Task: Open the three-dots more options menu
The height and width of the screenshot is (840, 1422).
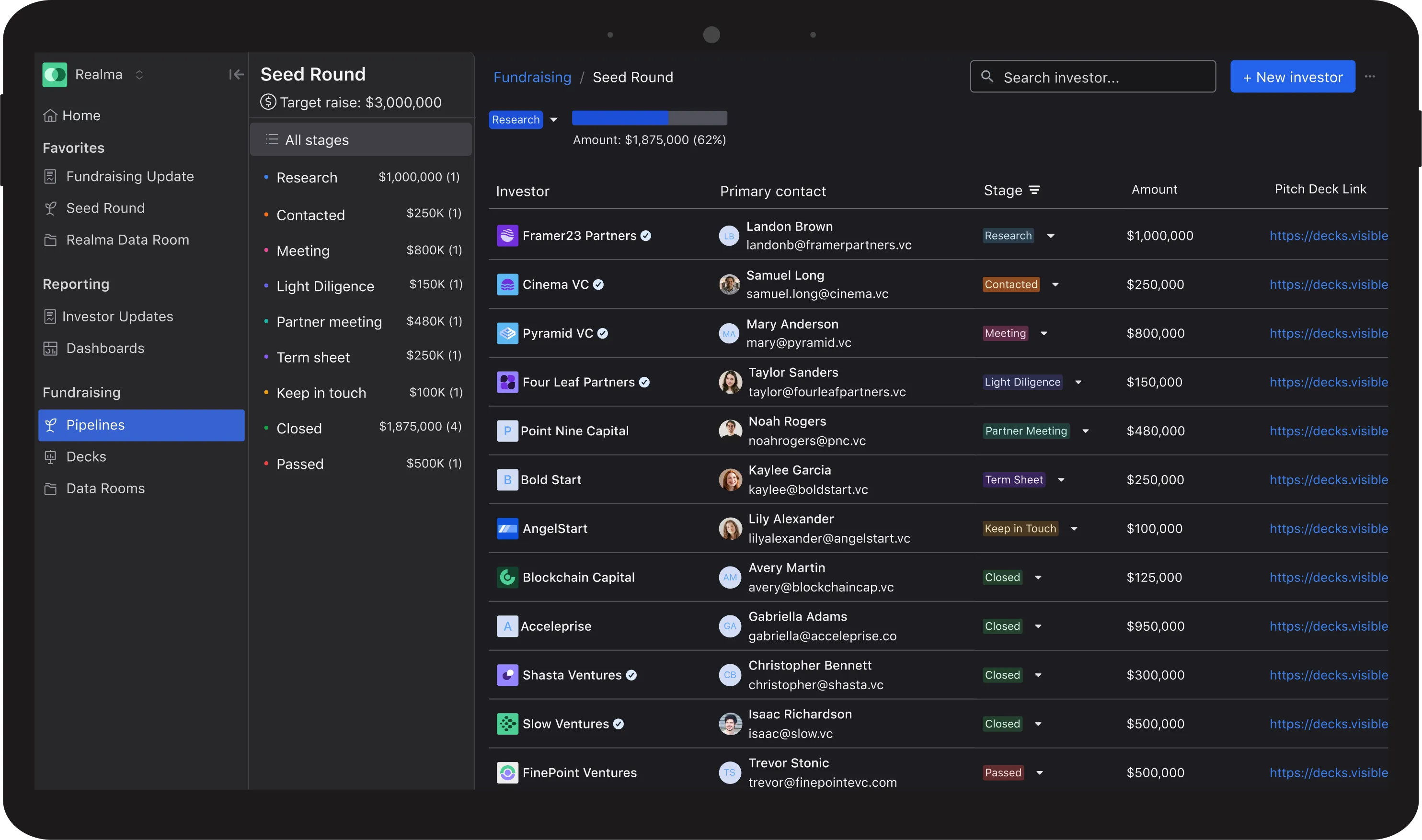Action: pyautogui.click(x=1369, y=77)
